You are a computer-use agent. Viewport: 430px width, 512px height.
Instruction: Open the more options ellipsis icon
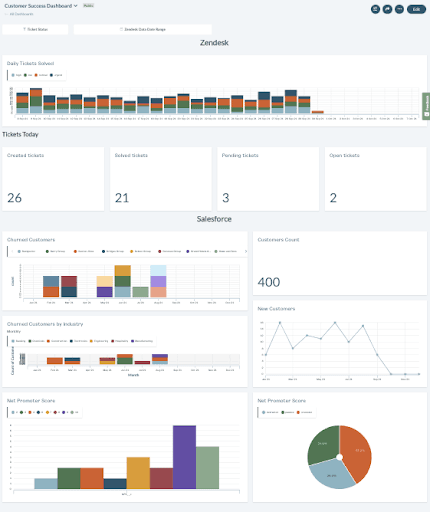click(399, 9)
